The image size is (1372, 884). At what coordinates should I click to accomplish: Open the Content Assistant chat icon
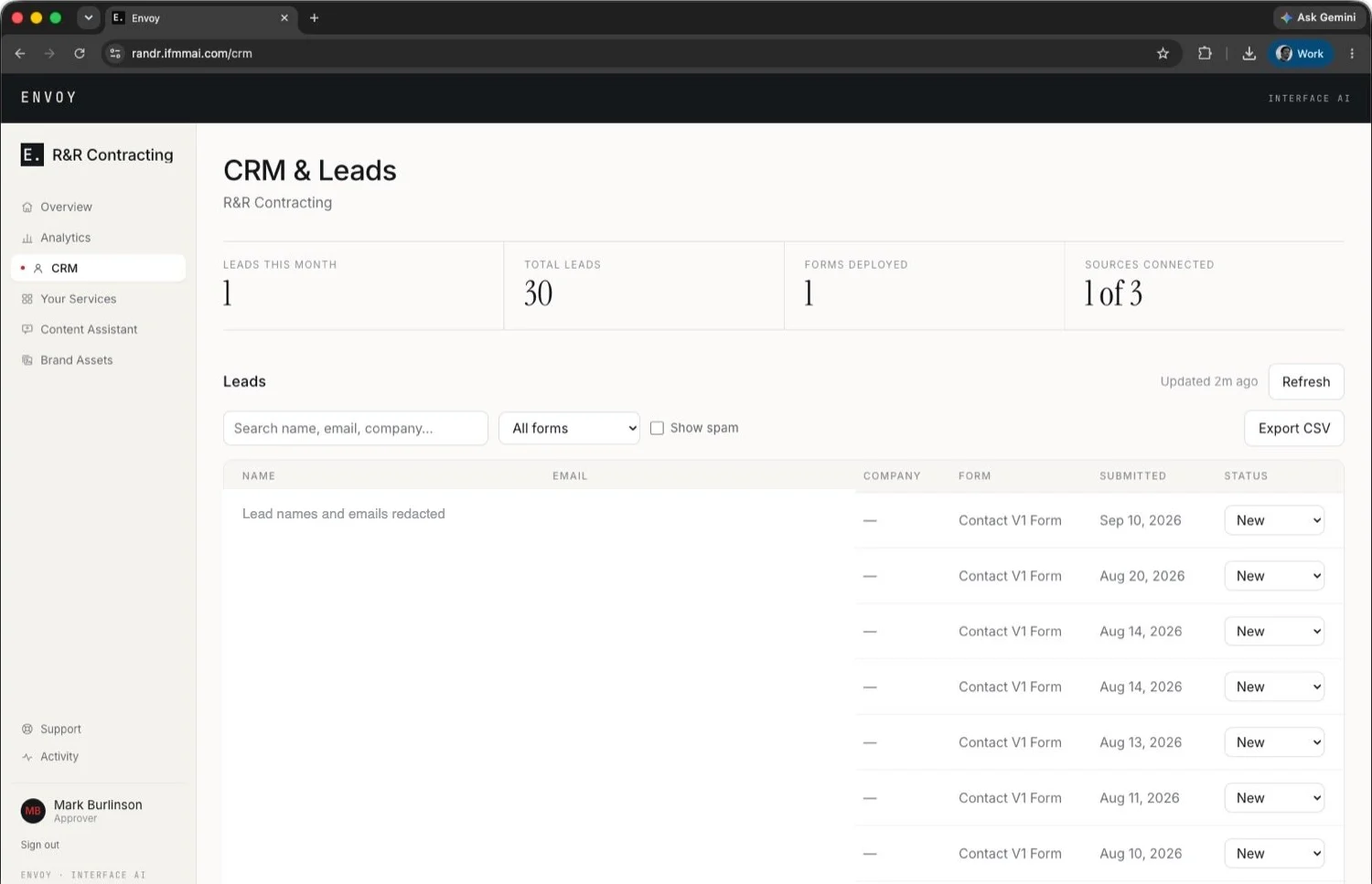pyautogui.click(x=27, y=330)
